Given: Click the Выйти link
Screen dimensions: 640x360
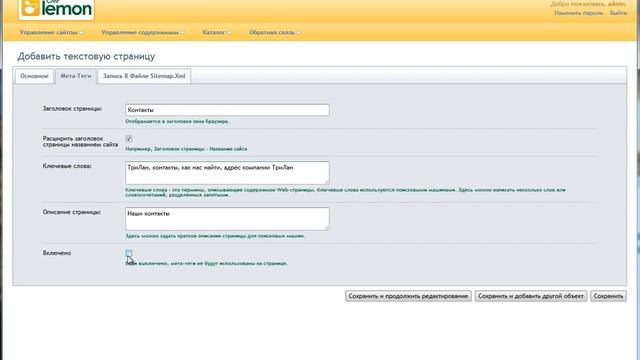Looking at the screenshot, I should click(x=618, y=13).
